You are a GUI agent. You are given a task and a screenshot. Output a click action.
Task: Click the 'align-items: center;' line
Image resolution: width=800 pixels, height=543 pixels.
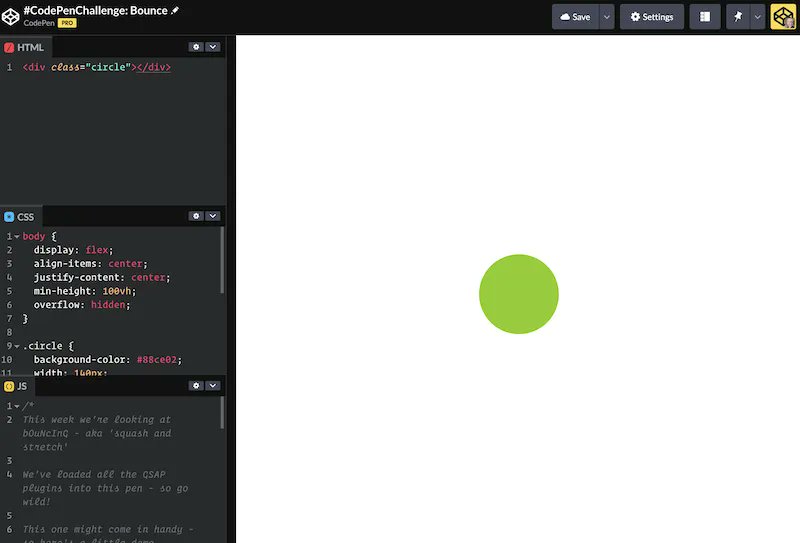[90, 264]
